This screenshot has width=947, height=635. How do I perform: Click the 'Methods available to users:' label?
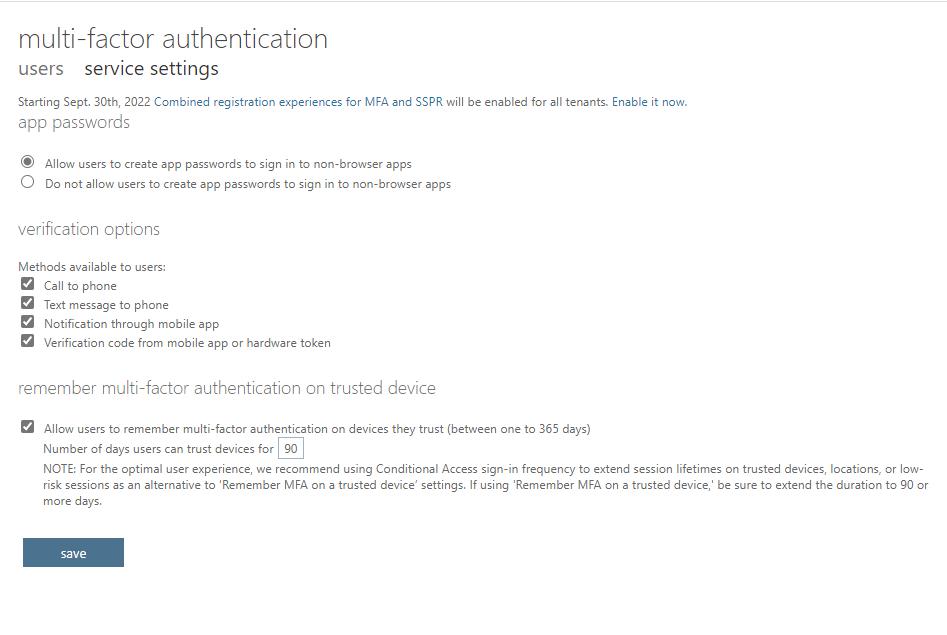coord(92,266)
